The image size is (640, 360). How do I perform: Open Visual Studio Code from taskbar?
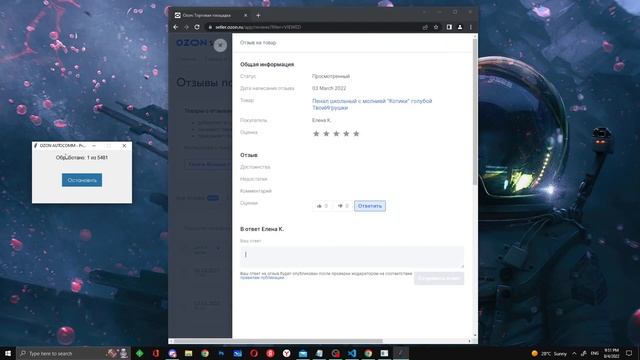tap(352, 353)
